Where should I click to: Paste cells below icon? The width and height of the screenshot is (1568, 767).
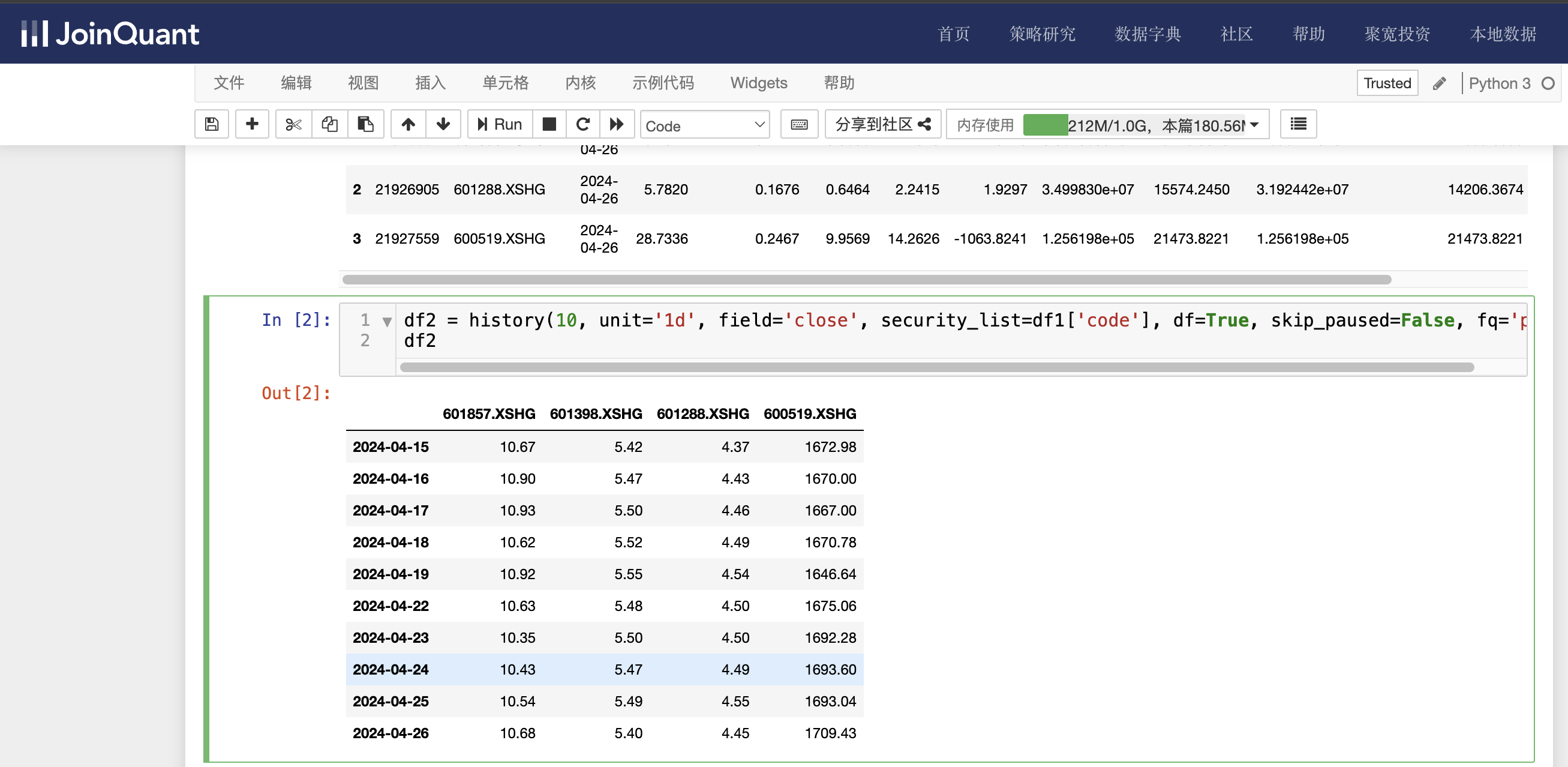point(365,124)
